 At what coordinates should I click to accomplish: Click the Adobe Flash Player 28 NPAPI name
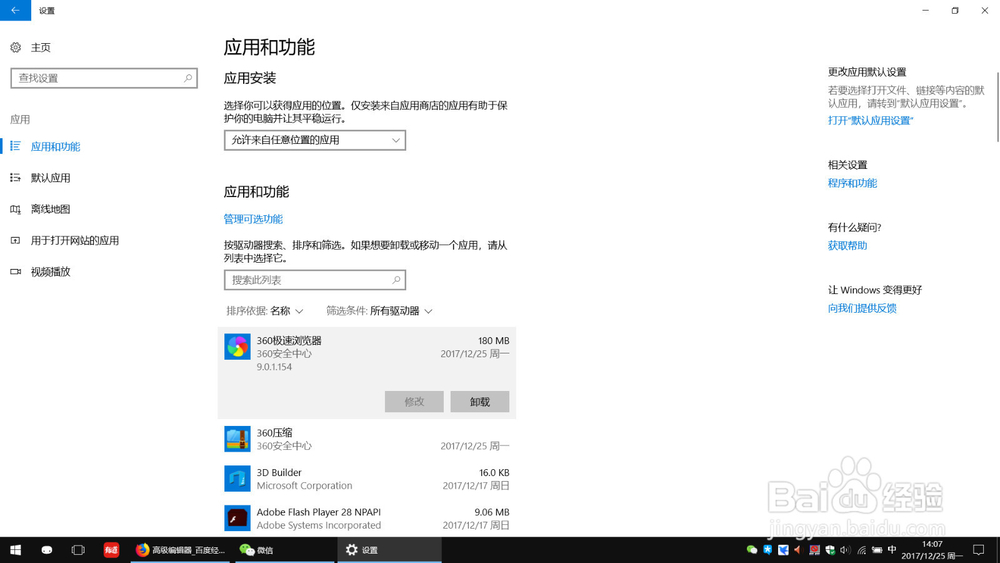[x=318, y=512]
